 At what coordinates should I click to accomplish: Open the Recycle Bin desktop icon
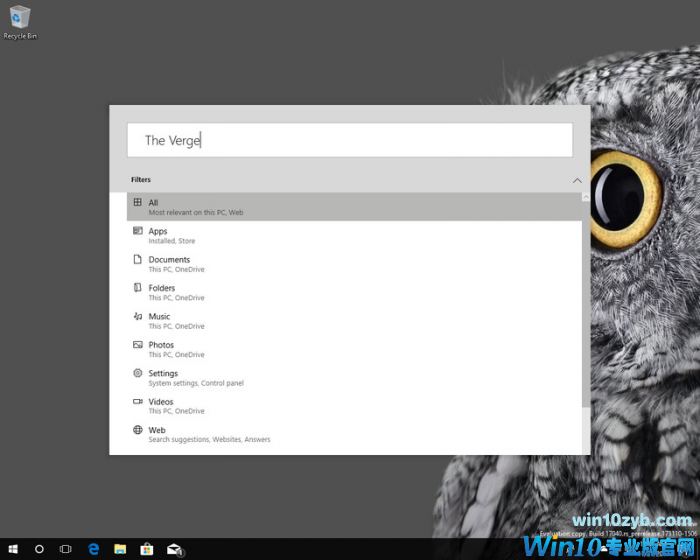click(20, 20)
